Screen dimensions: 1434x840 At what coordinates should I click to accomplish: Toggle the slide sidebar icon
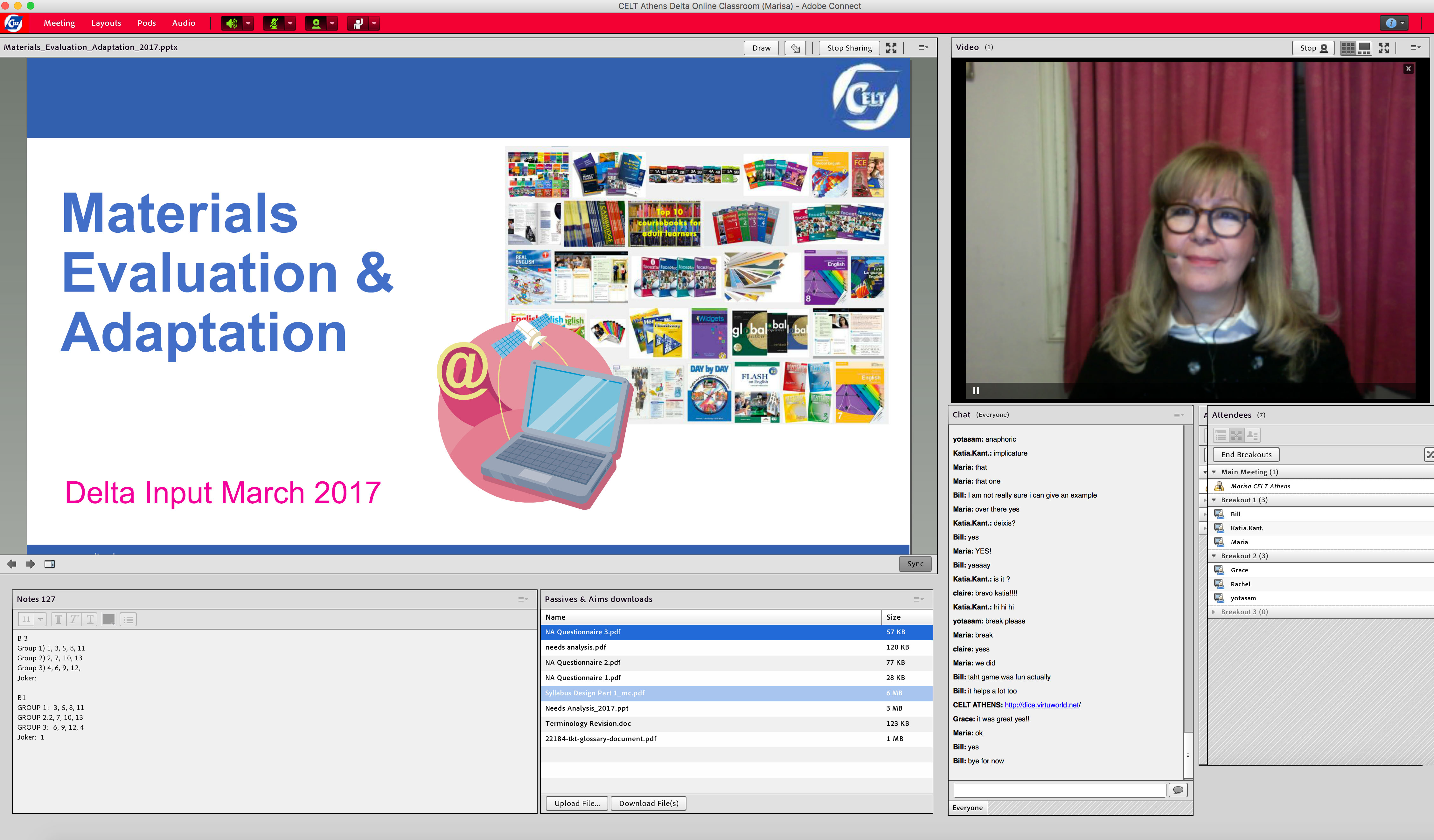pyautogui.click(x=50, y=564)
